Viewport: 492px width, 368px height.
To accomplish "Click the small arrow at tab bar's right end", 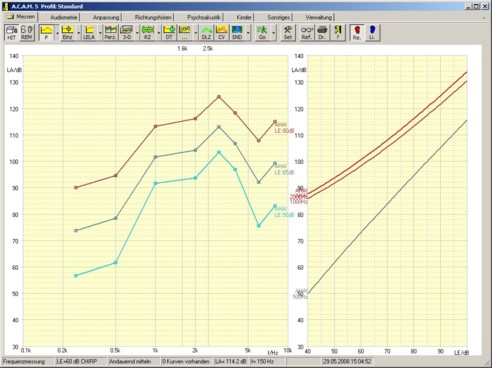I will [484, 18].
